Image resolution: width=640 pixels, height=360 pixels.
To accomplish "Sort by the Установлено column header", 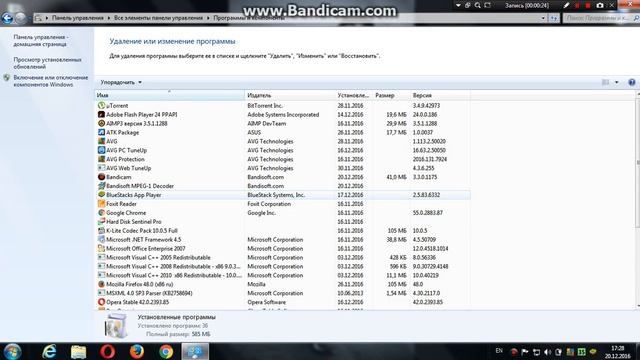I will [354, 95].
